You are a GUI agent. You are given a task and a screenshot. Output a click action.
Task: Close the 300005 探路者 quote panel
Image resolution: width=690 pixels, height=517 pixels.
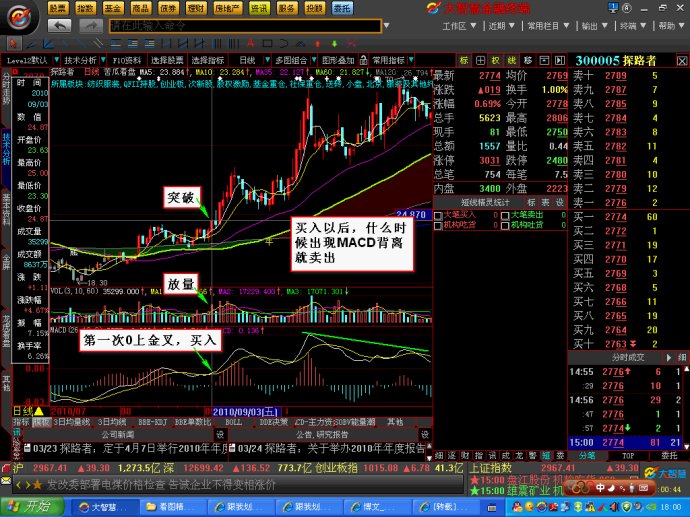[x=682, y=61]
